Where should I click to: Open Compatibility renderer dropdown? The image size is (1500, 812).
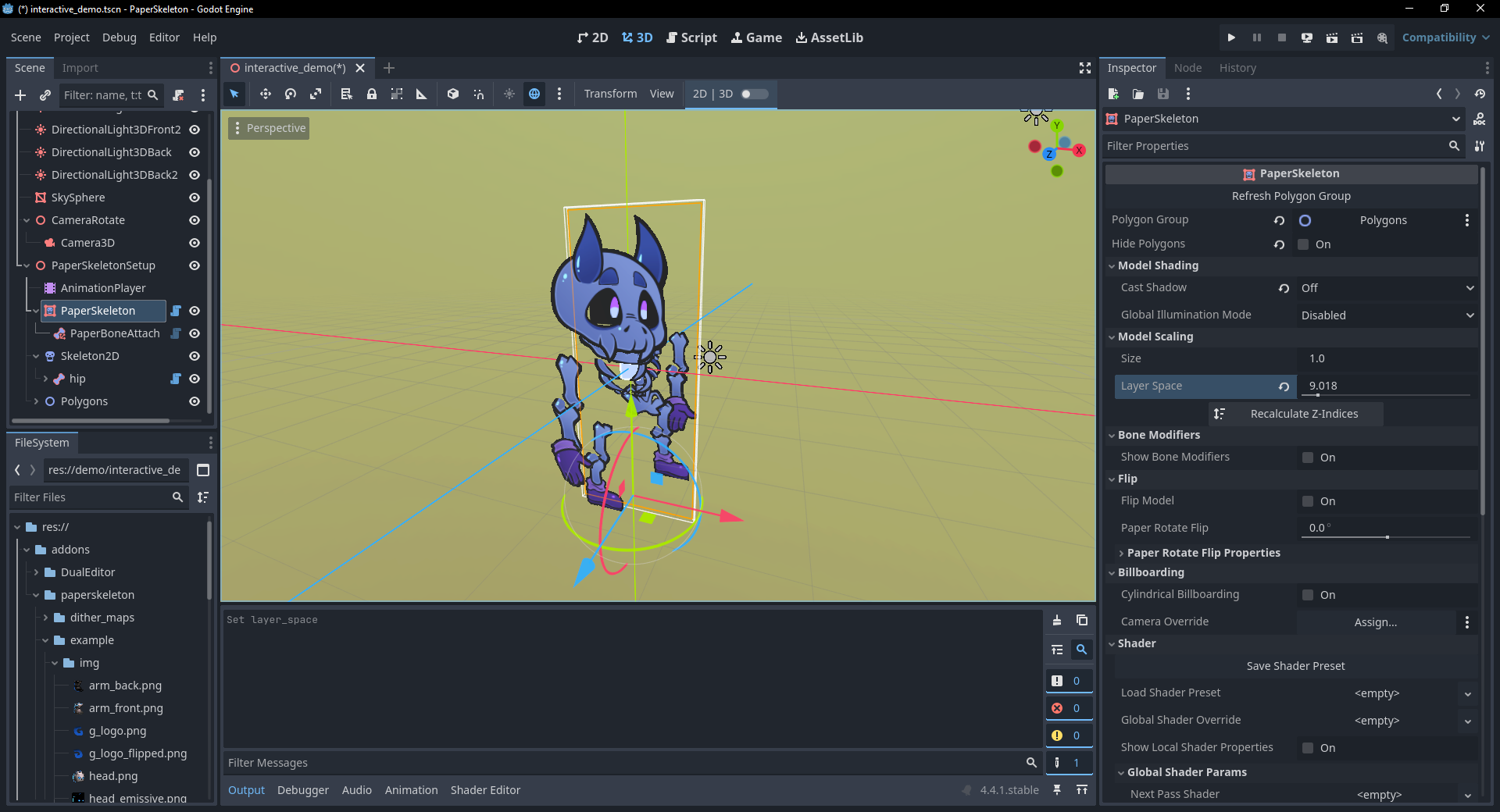point(1445,37)
